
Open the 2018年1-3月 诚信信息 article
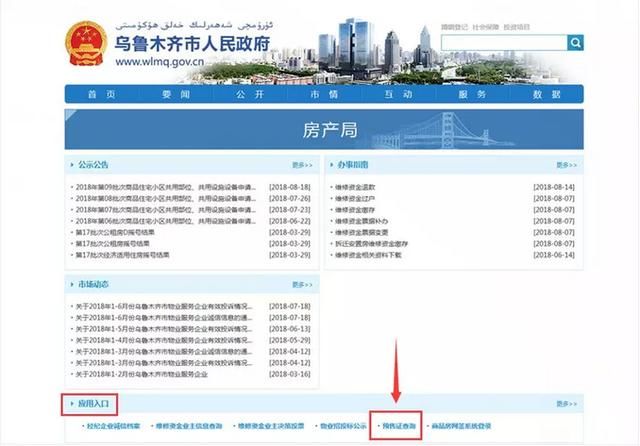[x=164, y=352]
